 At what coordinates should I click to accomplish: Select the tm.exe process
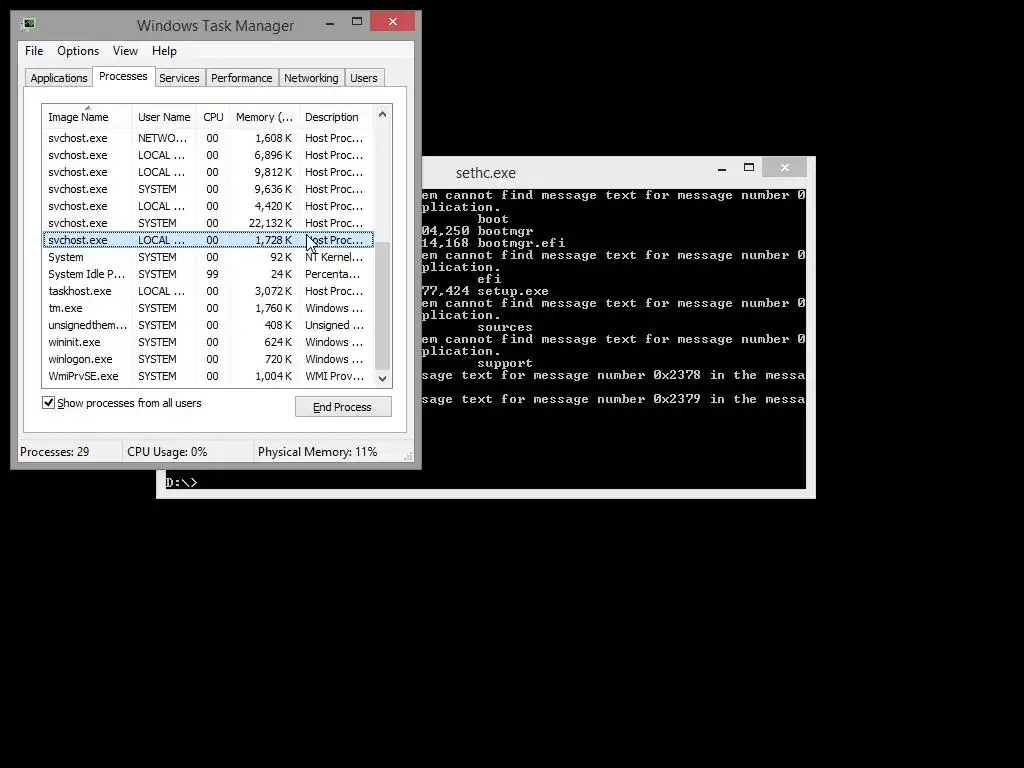(x=208, y=308)
